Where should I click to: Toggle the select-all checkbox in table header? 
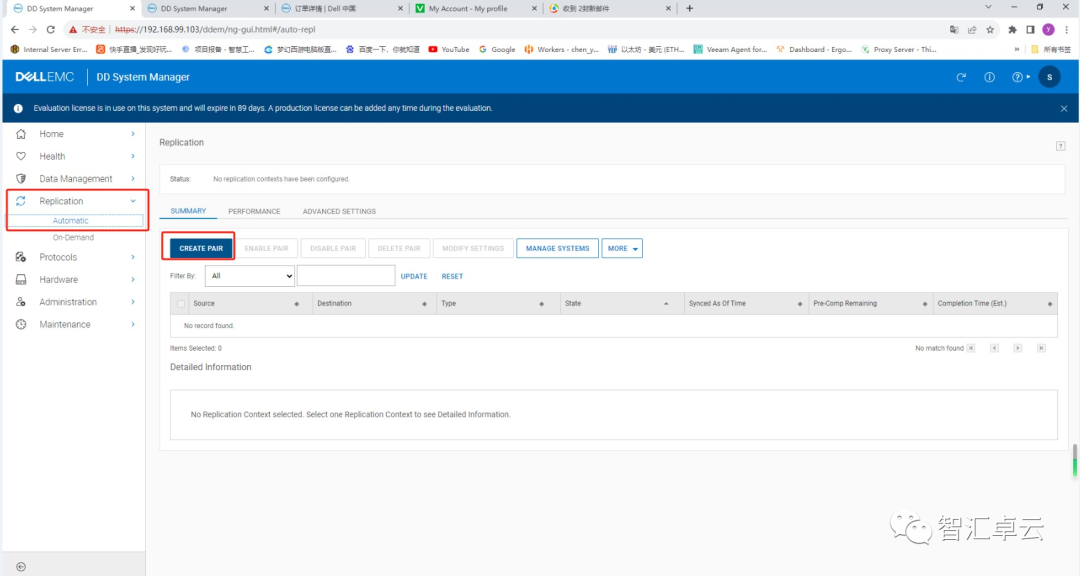point(180,303)
